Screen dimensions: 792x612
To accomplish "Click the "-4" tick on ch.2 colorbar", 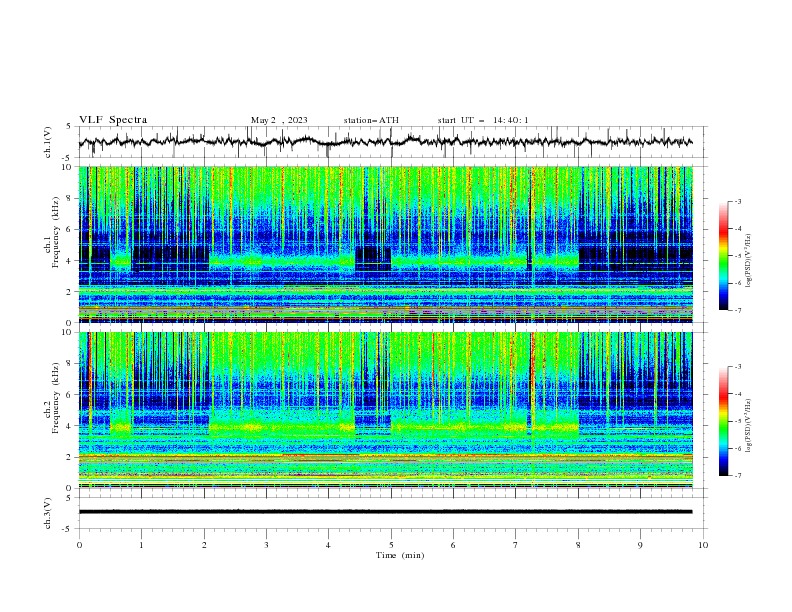I will 737,394.
